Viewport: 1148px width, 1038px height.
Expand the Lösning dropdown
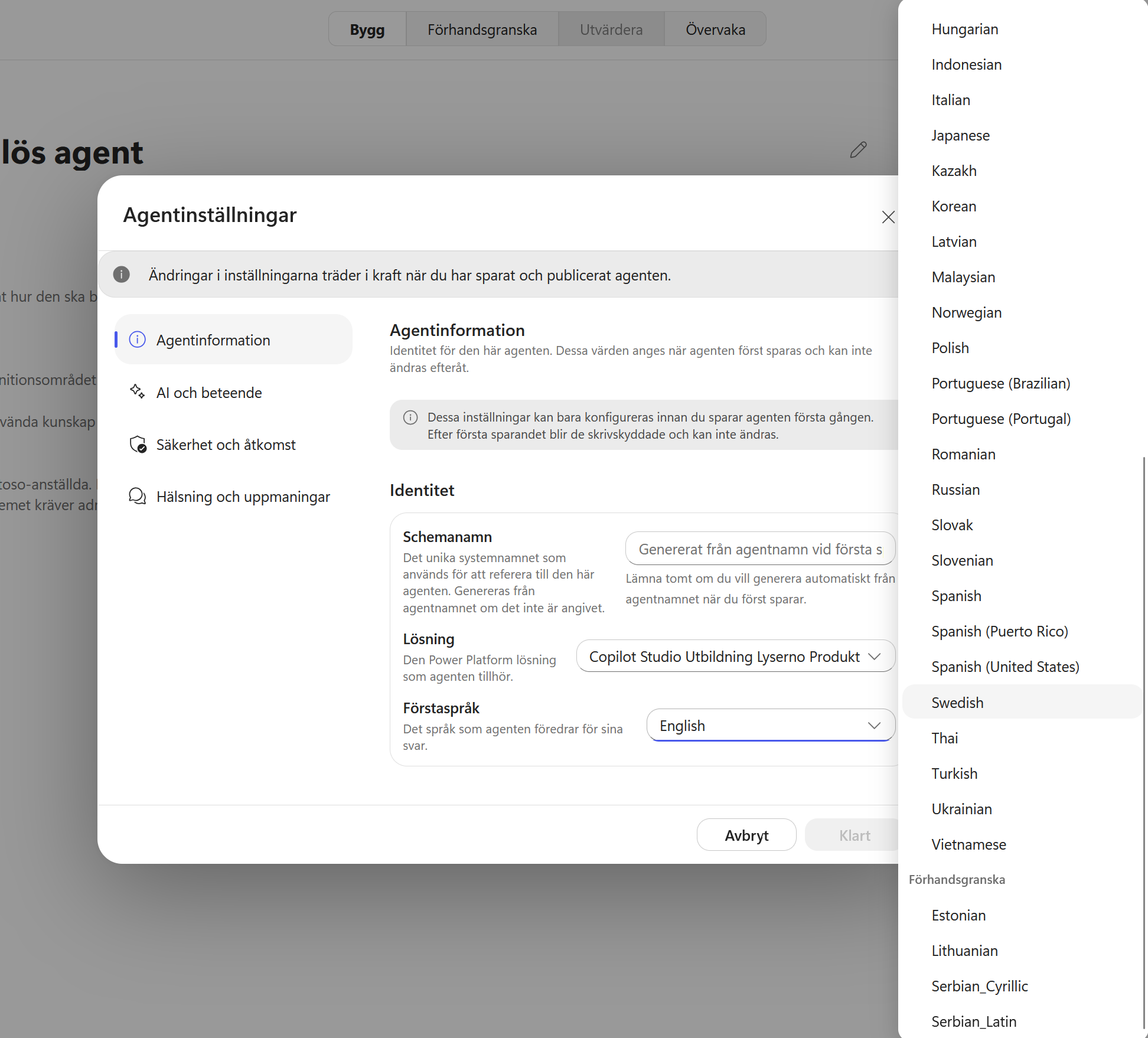coord(736,656)
